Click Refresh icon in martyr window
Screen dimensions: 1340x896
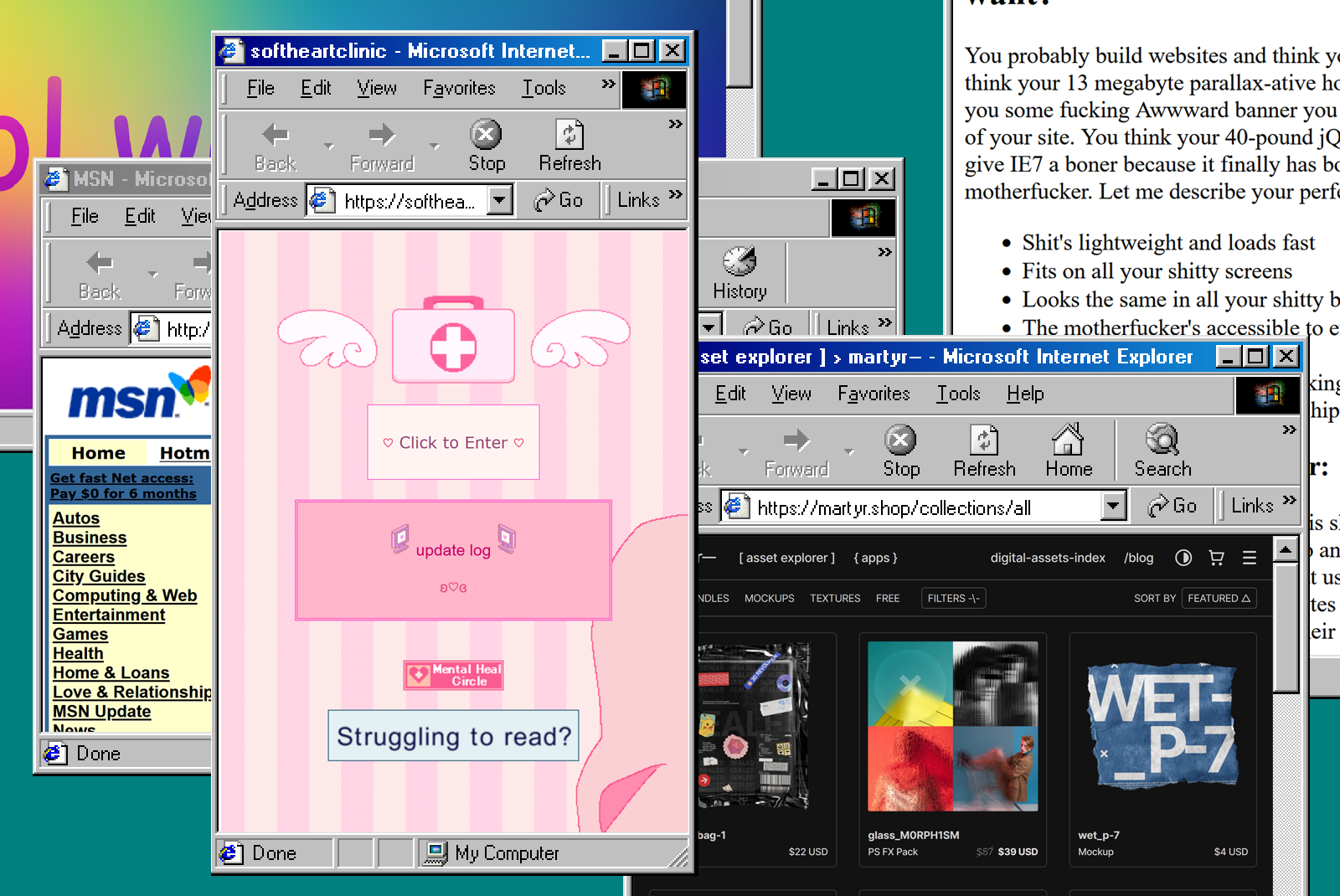click(984, 440)
